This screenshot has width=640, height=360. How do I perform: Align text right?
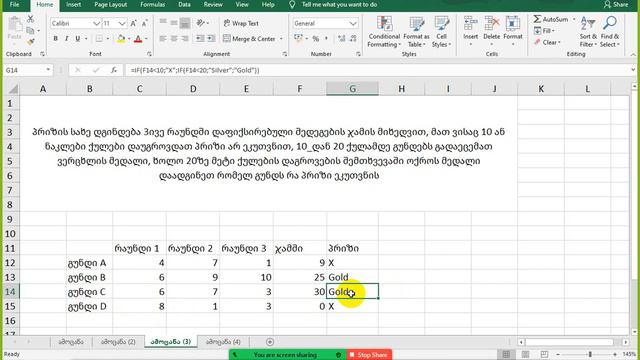(185, 38)
